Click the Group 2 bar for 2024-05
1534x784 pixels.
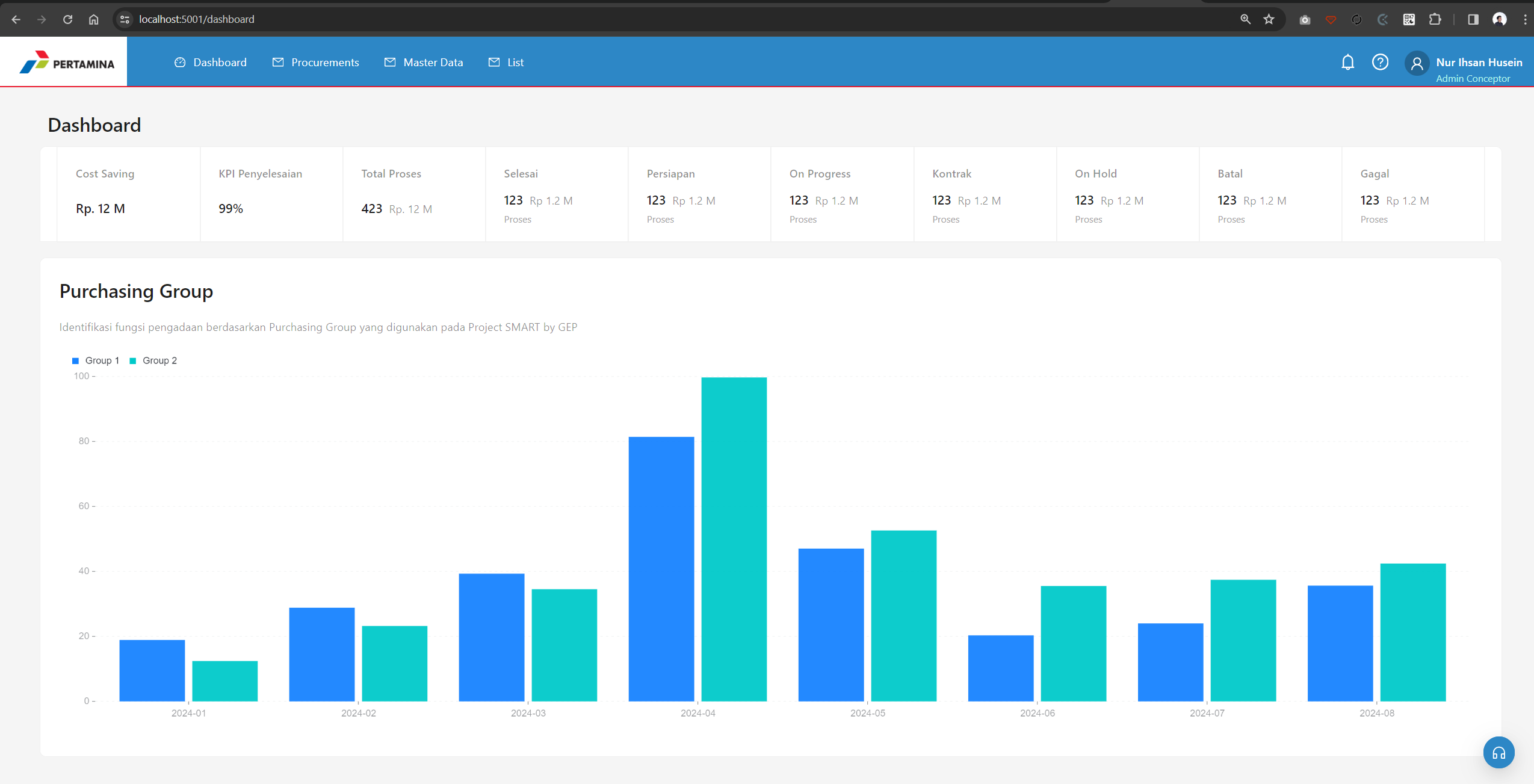click(903, 616)
